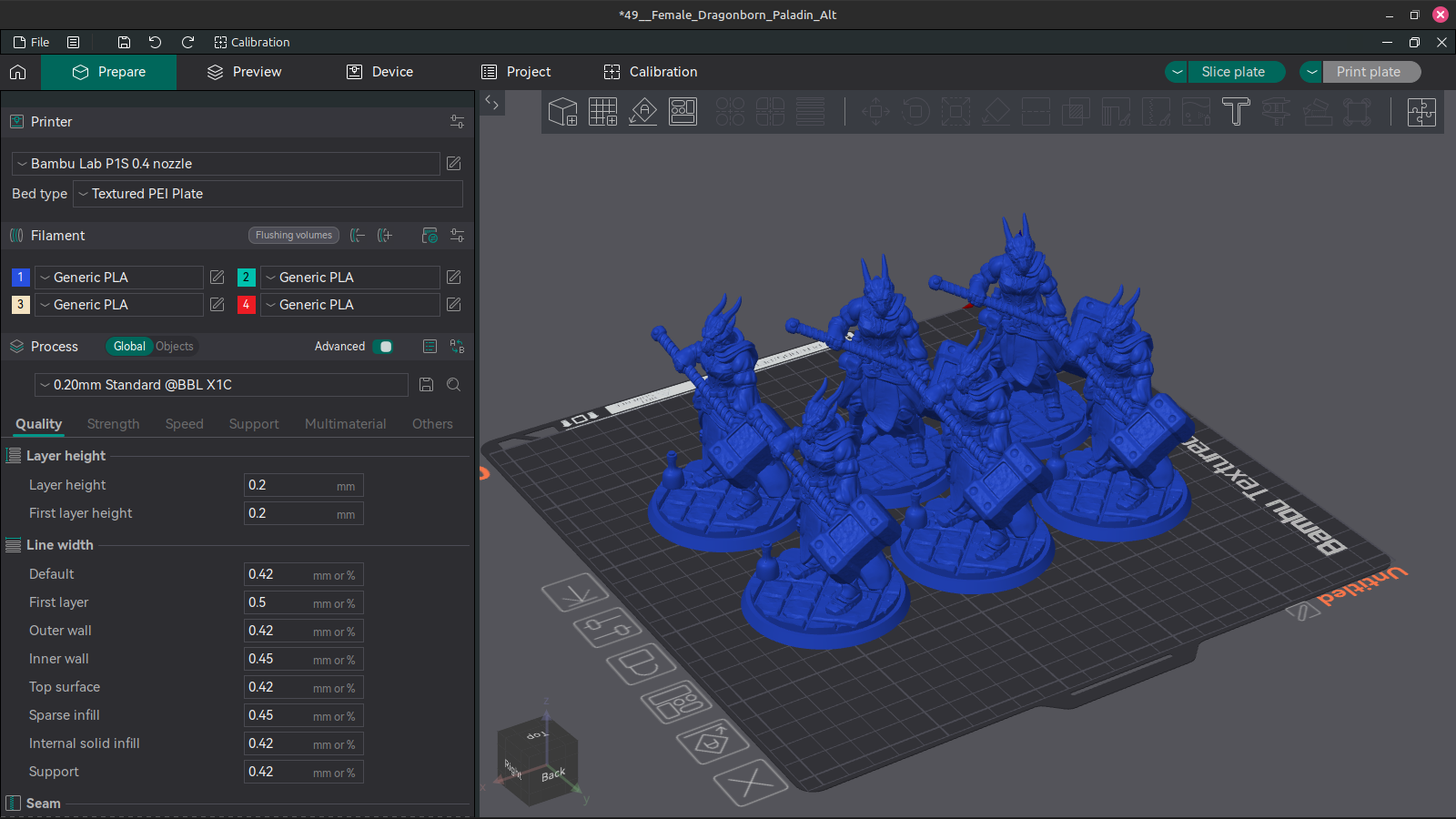Screen dimensions: 1456x819
Task: Click the Assembly view icon on toolbar right
Action: point(1421,112)
